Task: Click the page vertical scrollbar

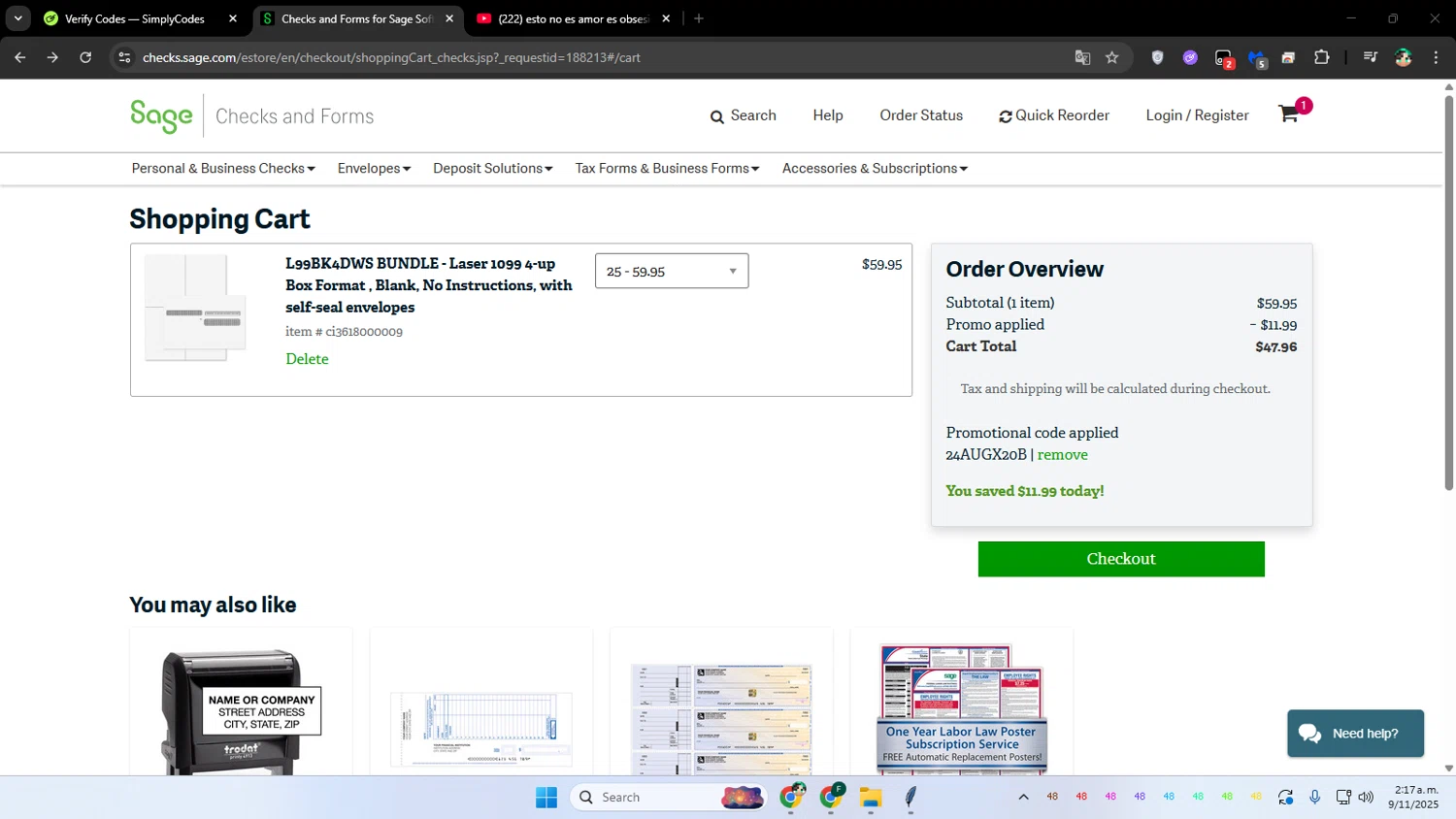Action: tap(1448, 291)
